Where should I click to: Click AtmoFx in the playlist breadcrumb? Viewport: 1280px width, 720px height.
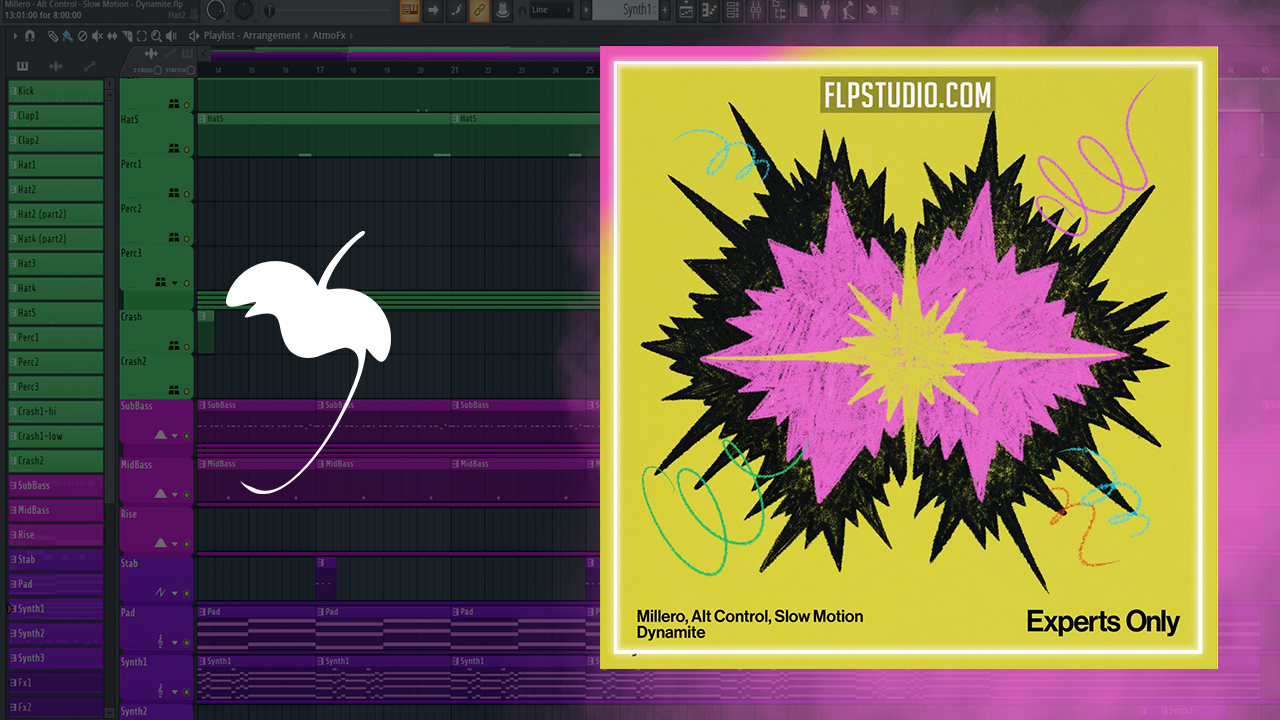(330, 36)
